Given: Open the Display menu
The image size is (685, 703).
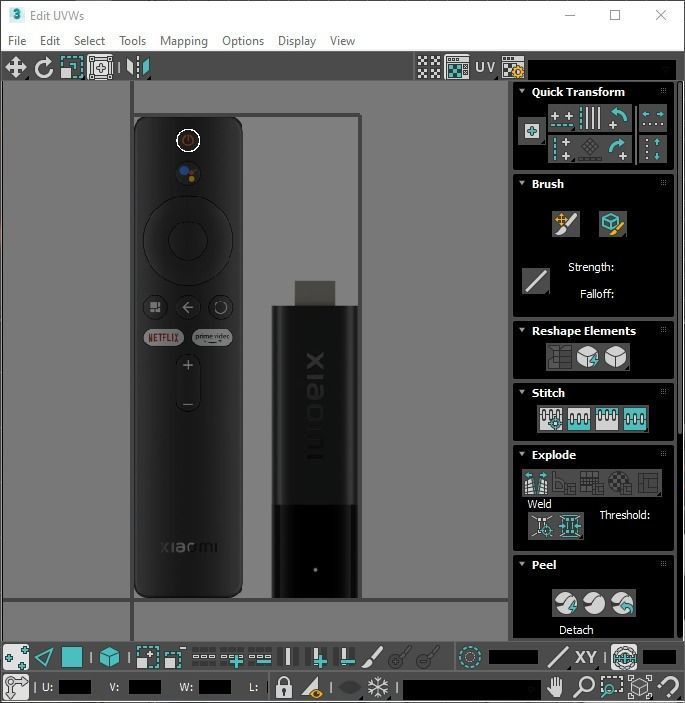Looking at the screenshot, I should [x=297, y=41].
